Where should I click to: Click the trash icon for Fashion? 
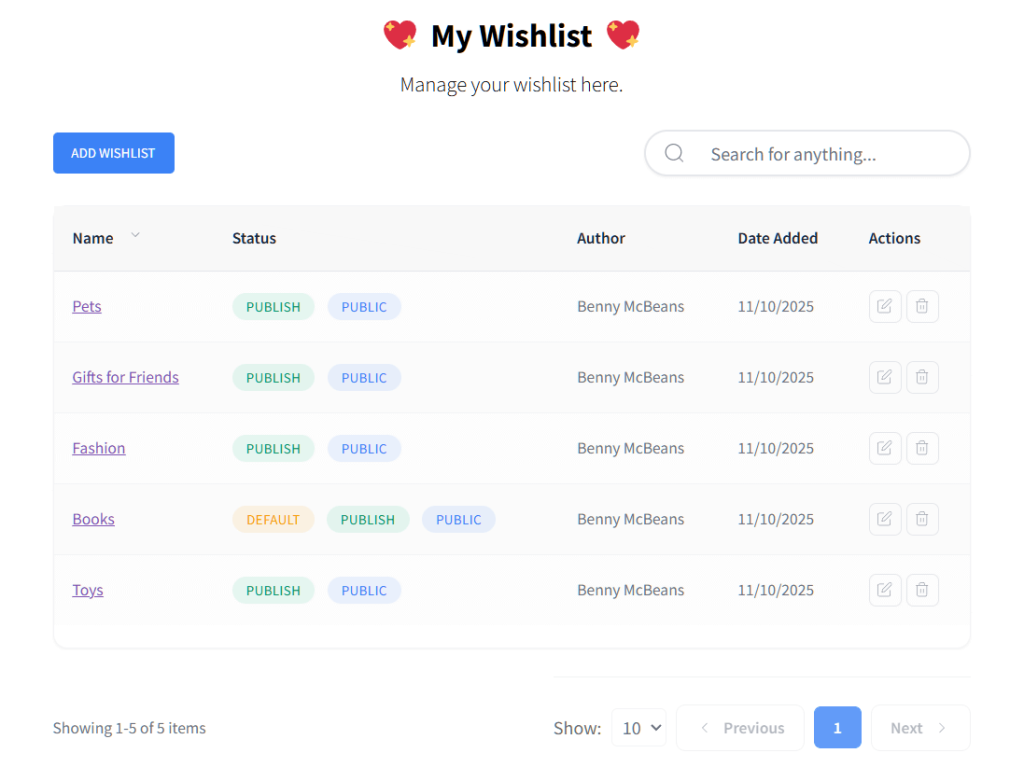(x=922, y=448)
